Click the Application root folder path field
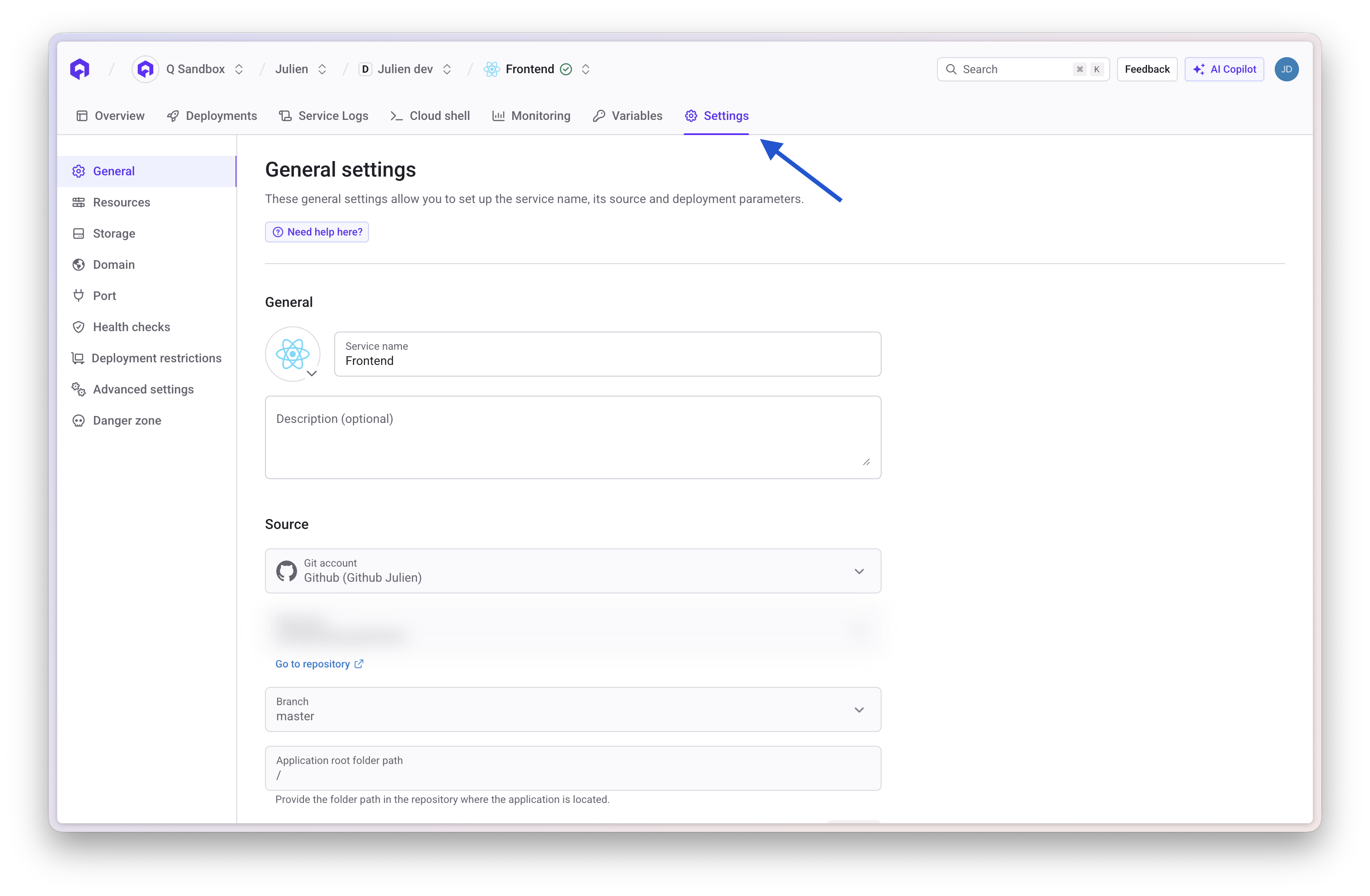 [573, 768]
